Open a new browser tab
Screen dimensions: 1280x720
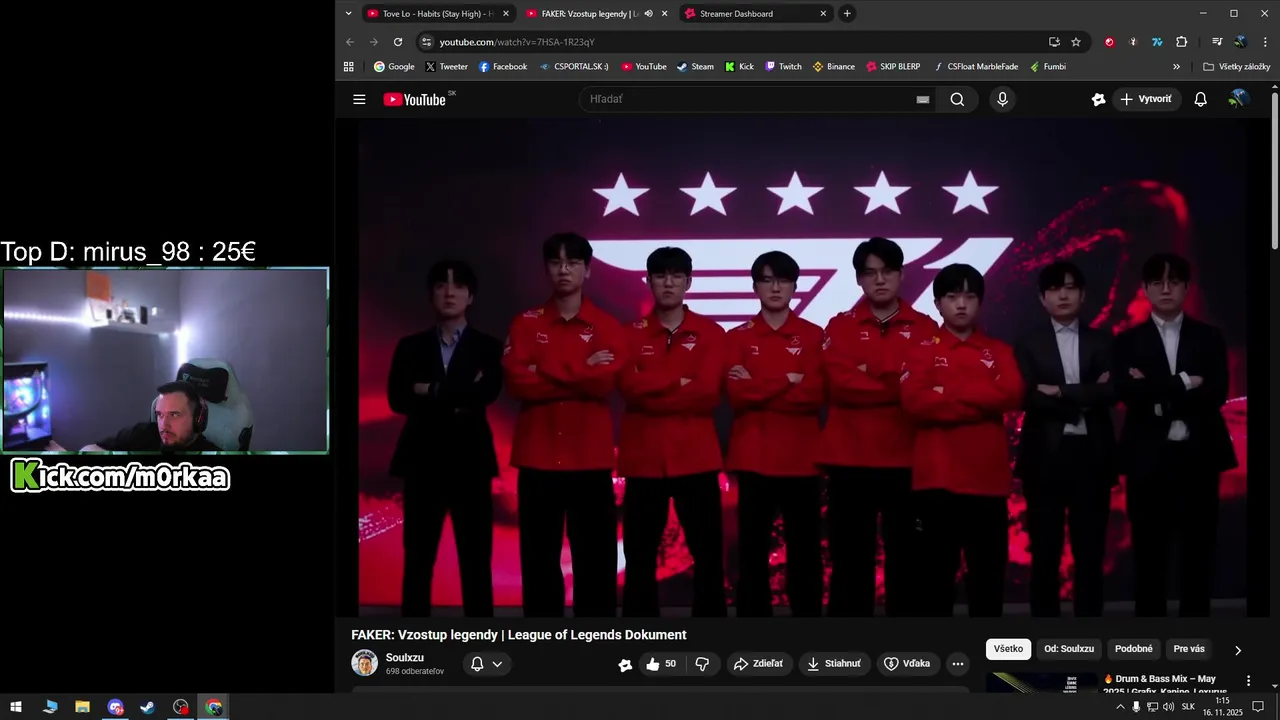pyautogui.click(x=847, y=14)
